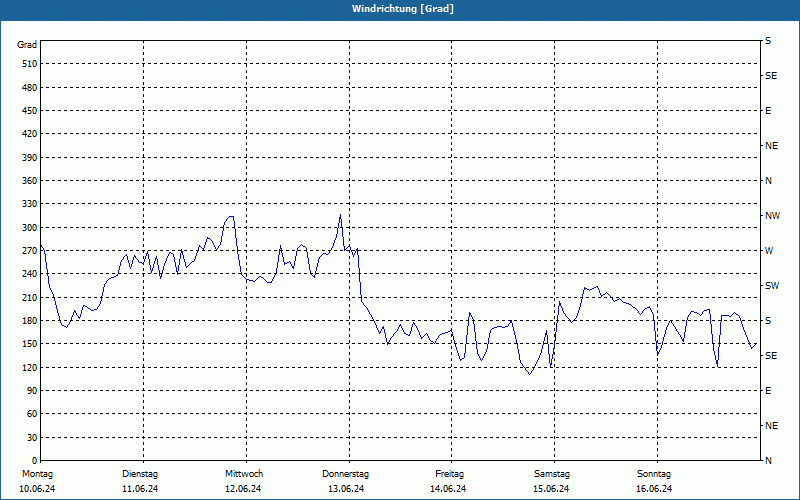
Task: Click the 180 value on the left axis
Action: click(30, 320)
